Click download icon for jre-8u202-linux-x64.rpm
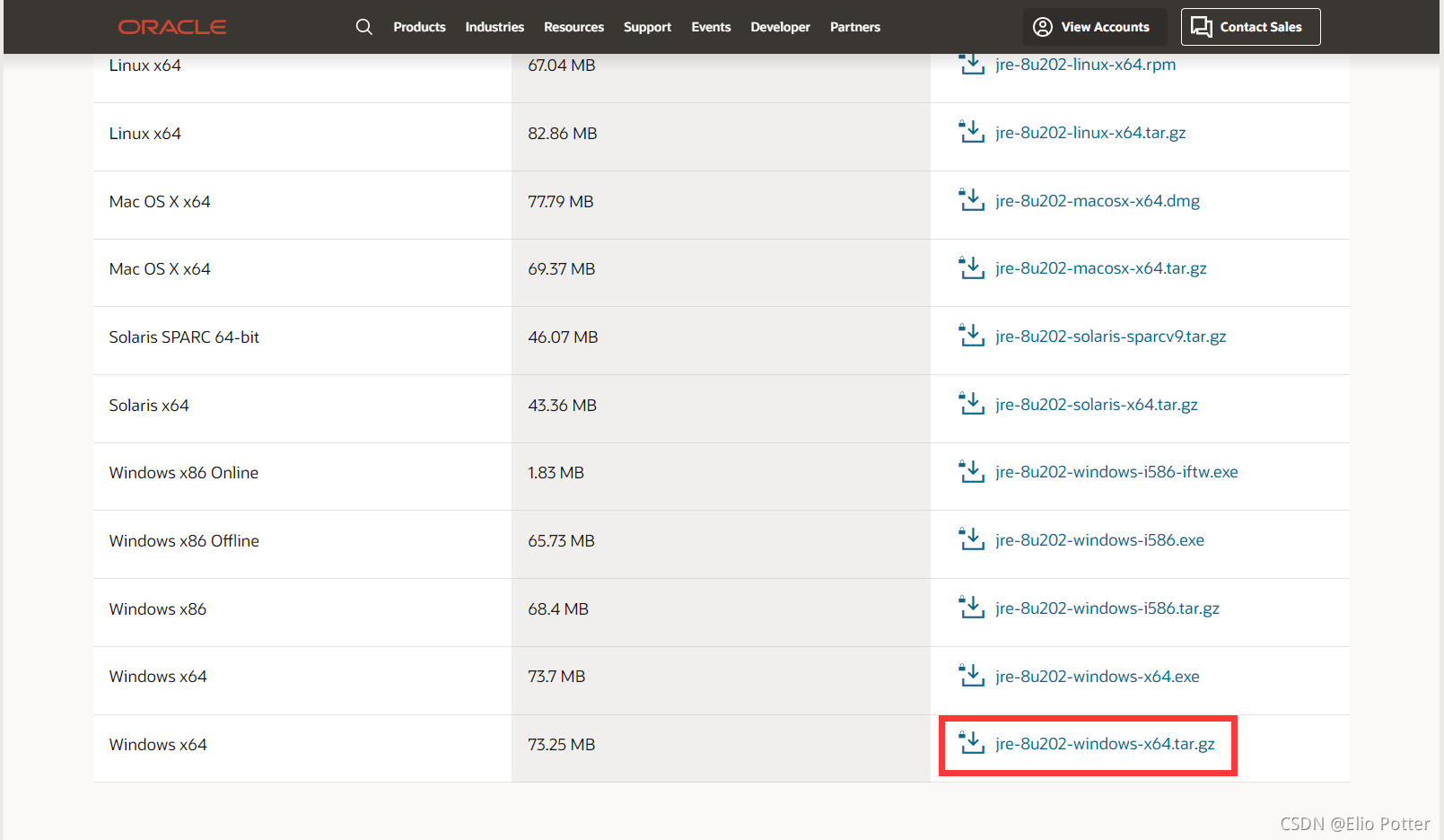The width and height of the screenshot is (1444, 840). [x=971, y=64]
